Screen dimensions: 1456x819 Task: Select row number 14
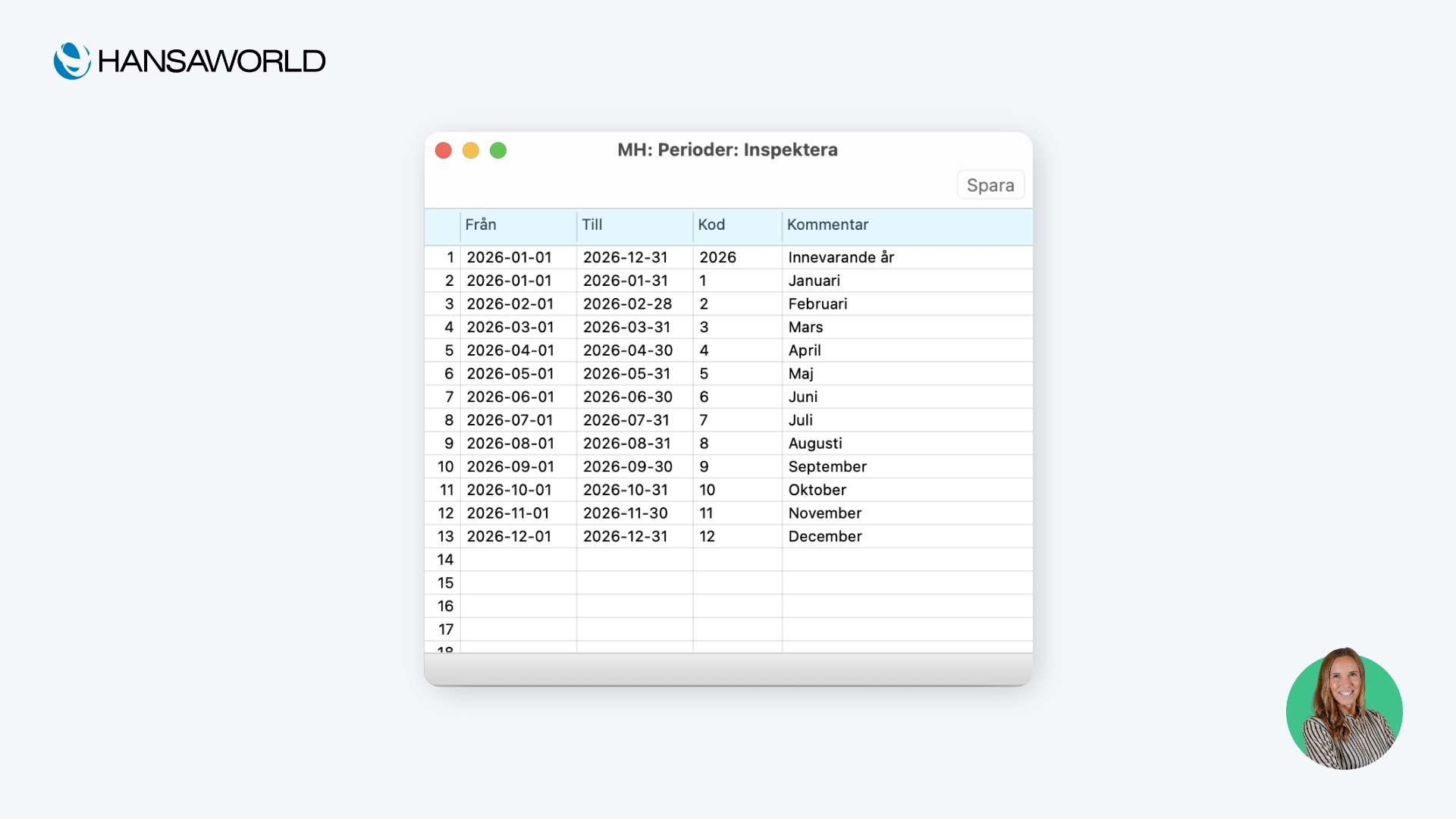(x=445, y=560)
